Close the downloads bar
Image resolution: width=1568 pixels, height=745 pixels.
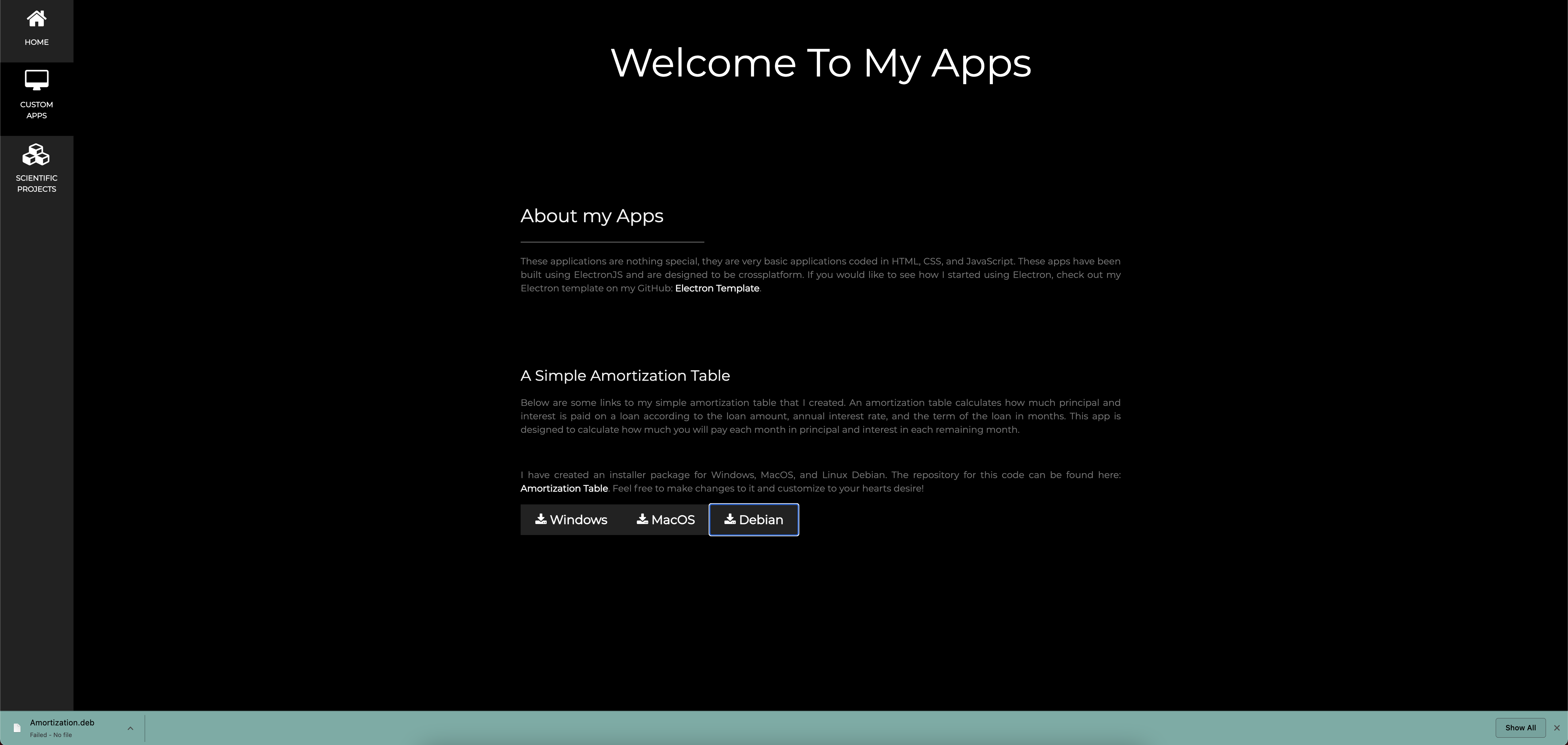tap(1556, 728)
